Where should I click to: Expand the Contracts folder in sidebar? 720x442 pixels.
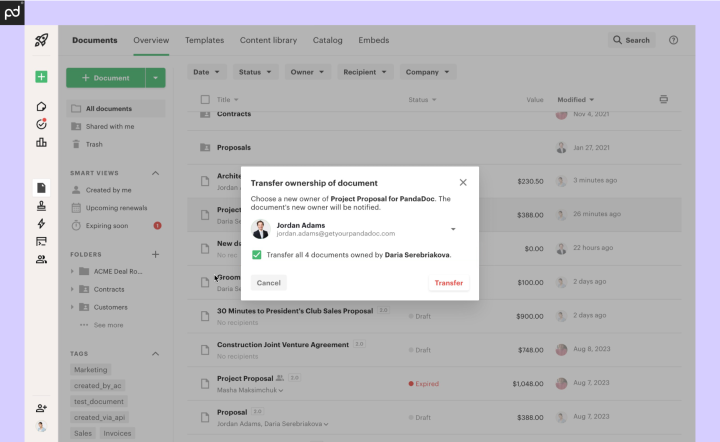click(x=72, y=289)
